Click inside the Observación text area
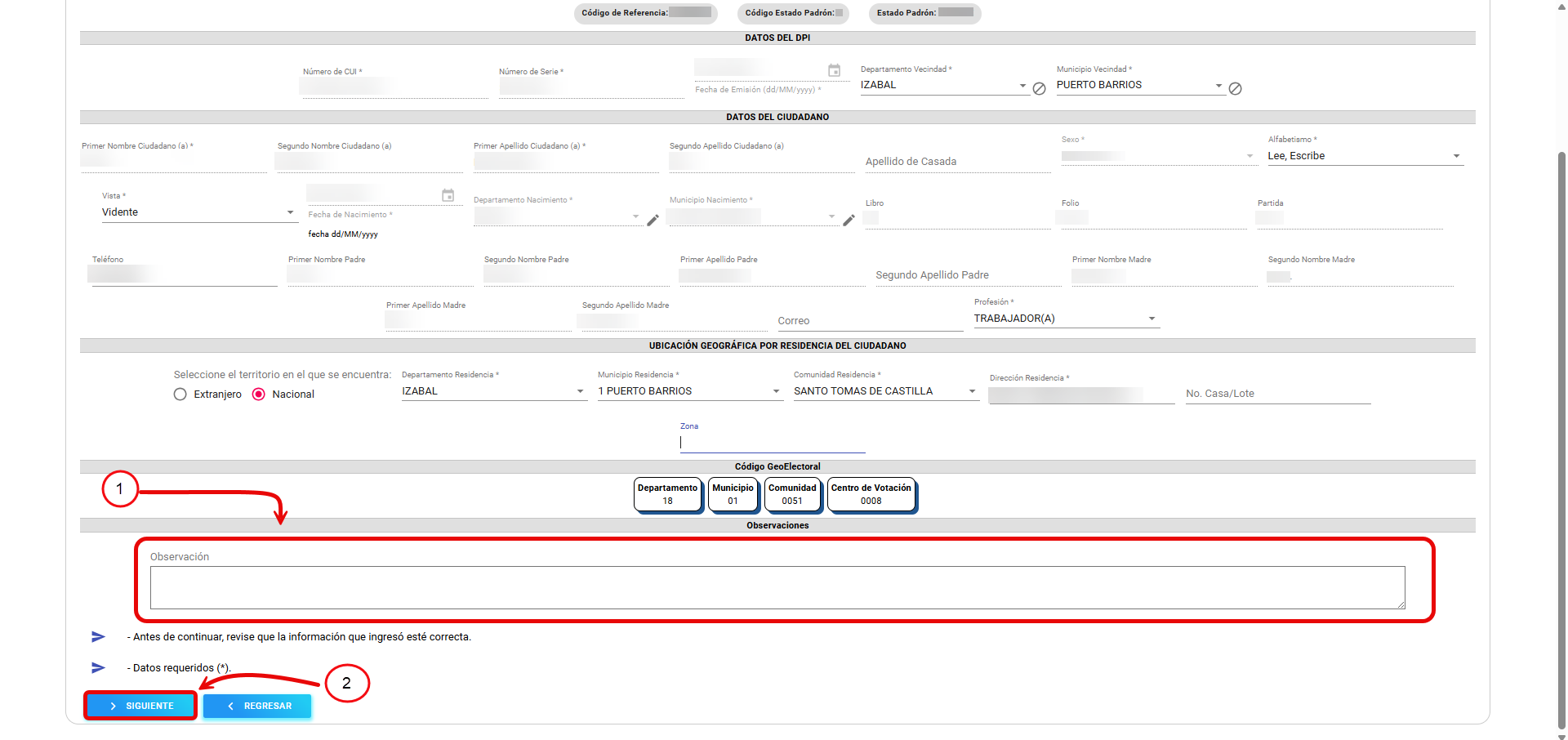The image size is (1568, 740). tap(777, 587)
